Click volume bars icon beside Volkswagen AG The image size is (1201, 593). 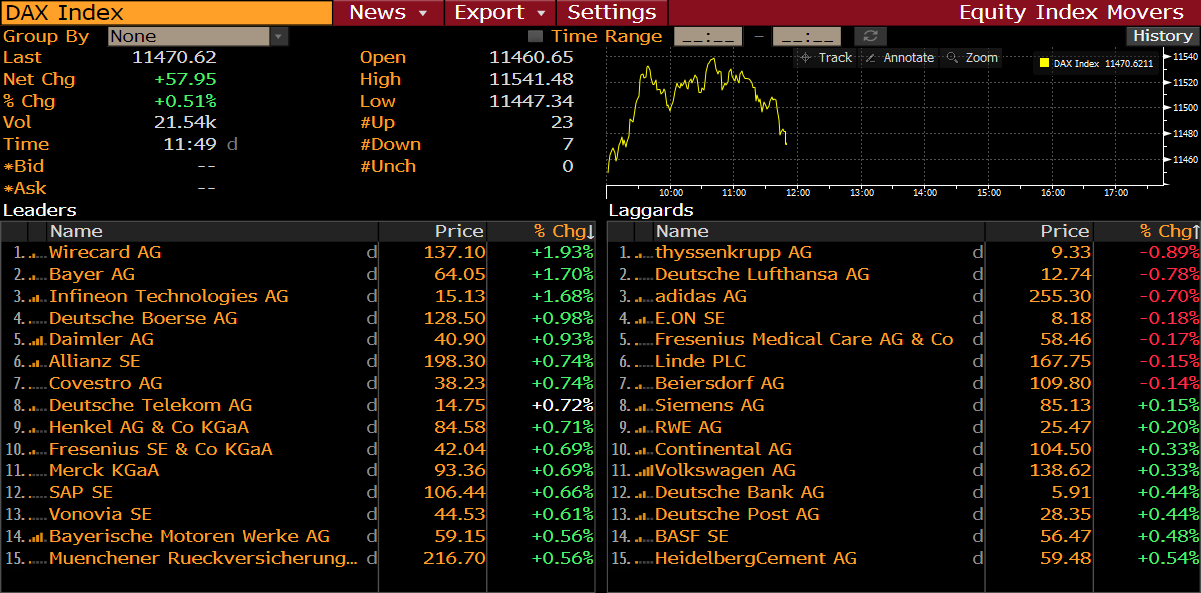644,471
